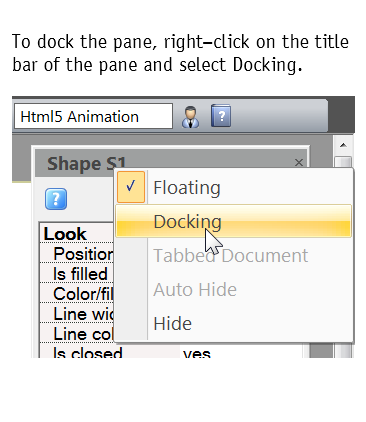Select the checked Floating menu option

coord(233,187)
